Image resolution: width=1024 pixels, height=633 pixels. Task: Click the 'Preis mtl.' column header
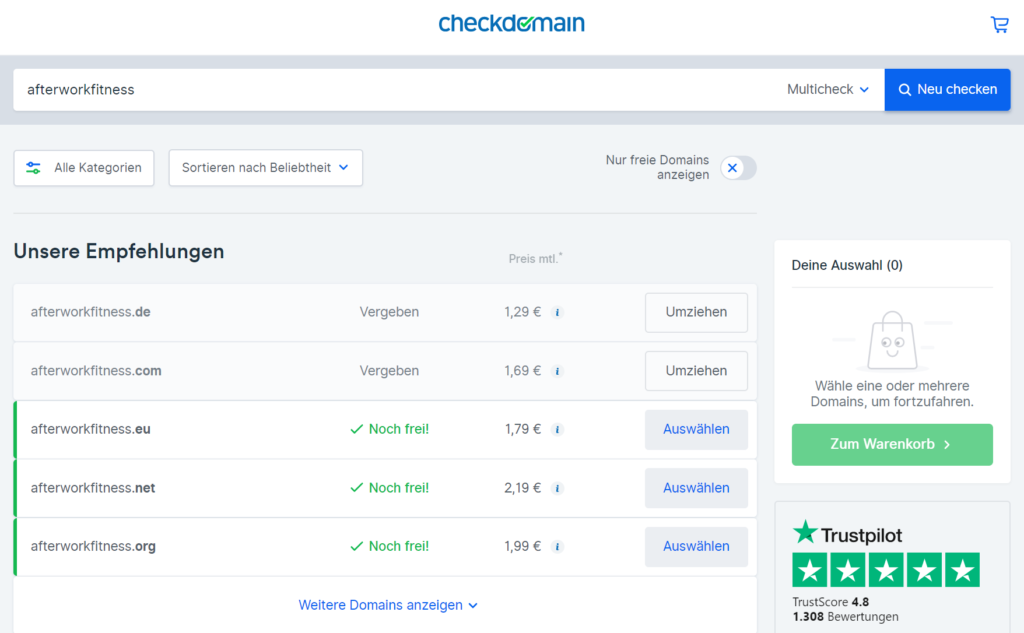coord(536,259)
